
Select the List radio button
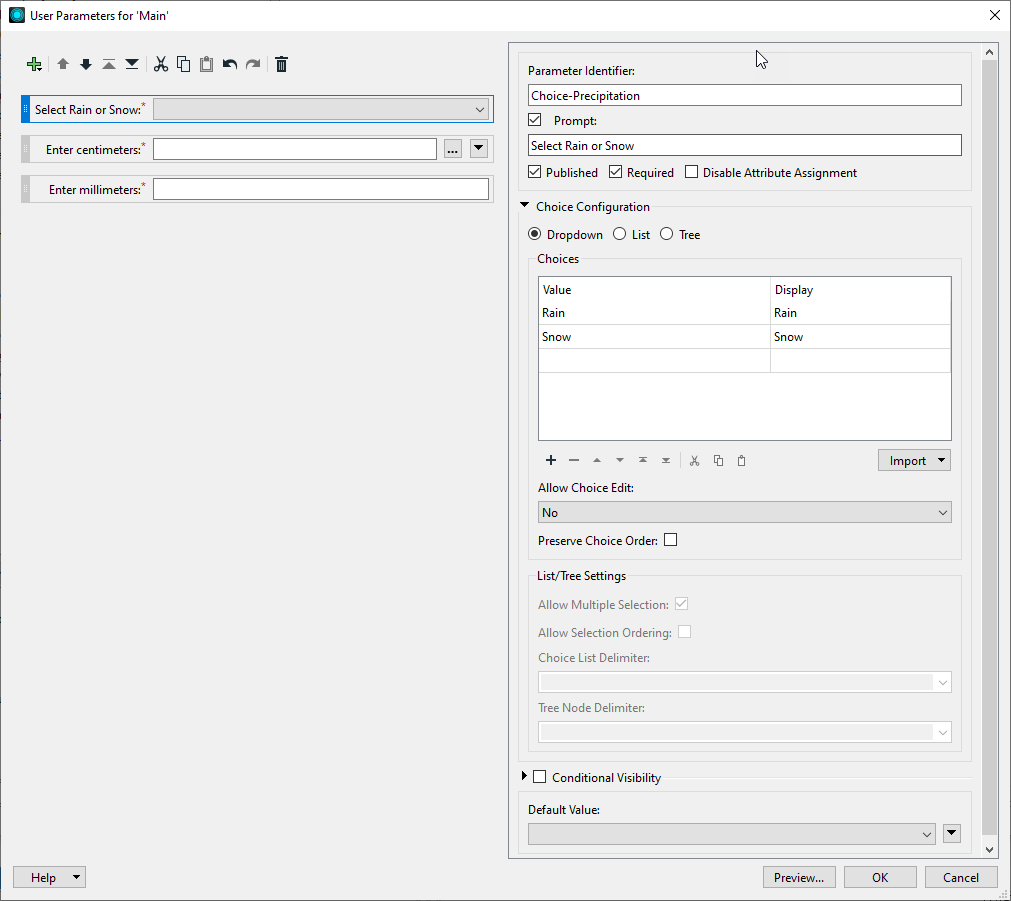(x=620, y=235)
